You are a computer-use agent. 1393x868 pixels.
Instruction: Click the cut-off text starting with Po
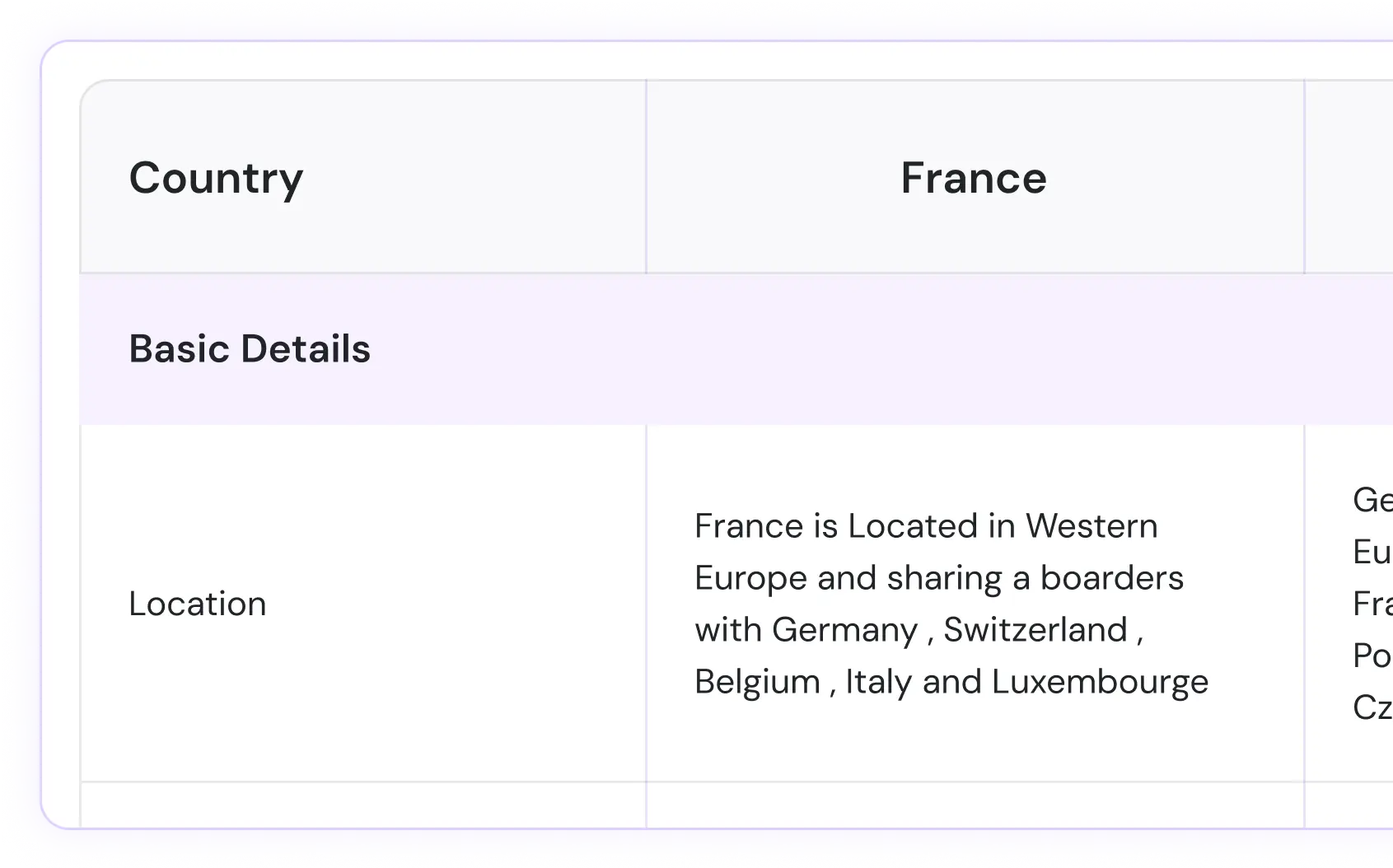[x=1372, y=656]
